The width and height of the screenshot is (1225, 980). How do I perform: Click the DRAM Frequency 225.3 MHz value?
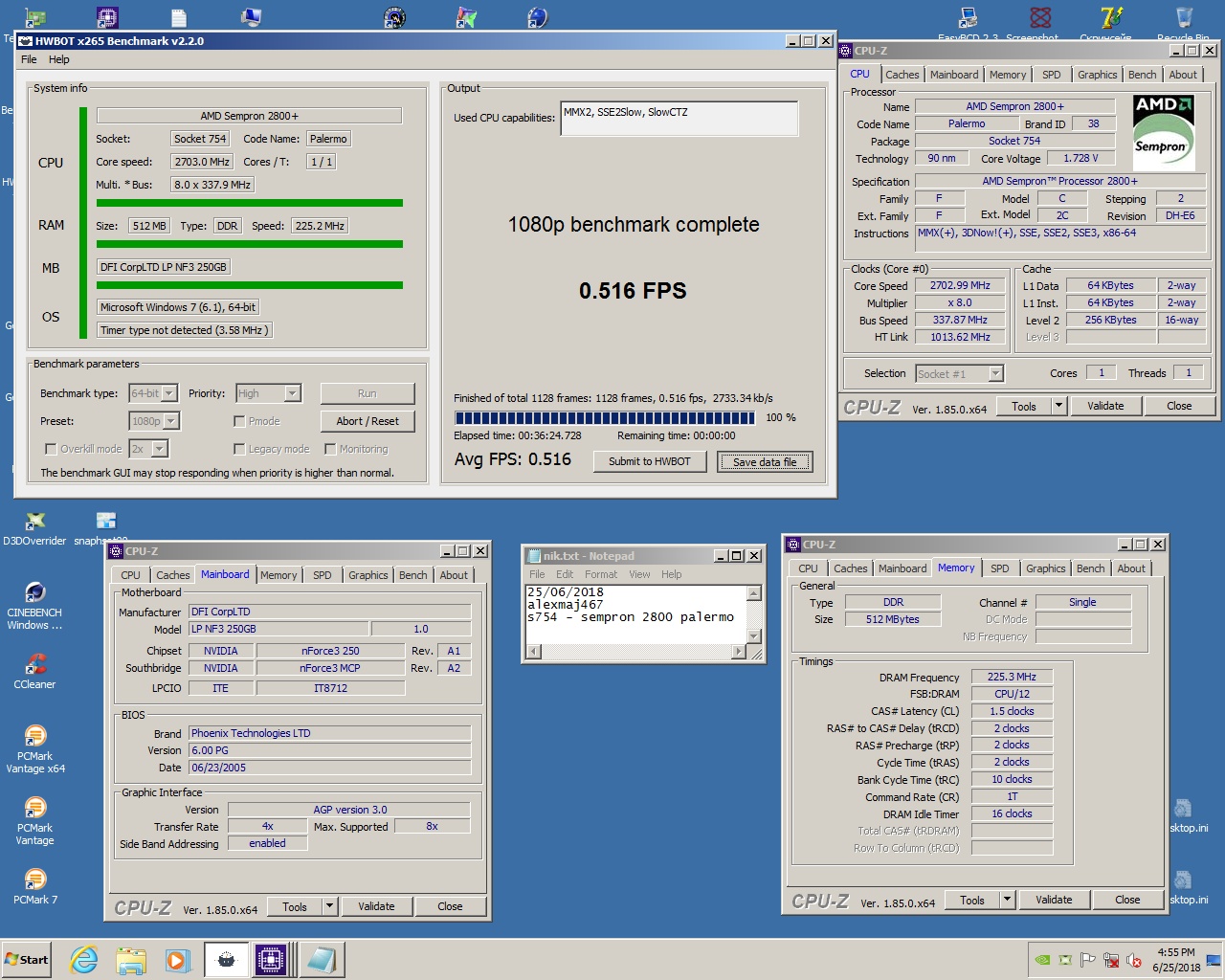pyautogui.click(x=1012, y=677)
